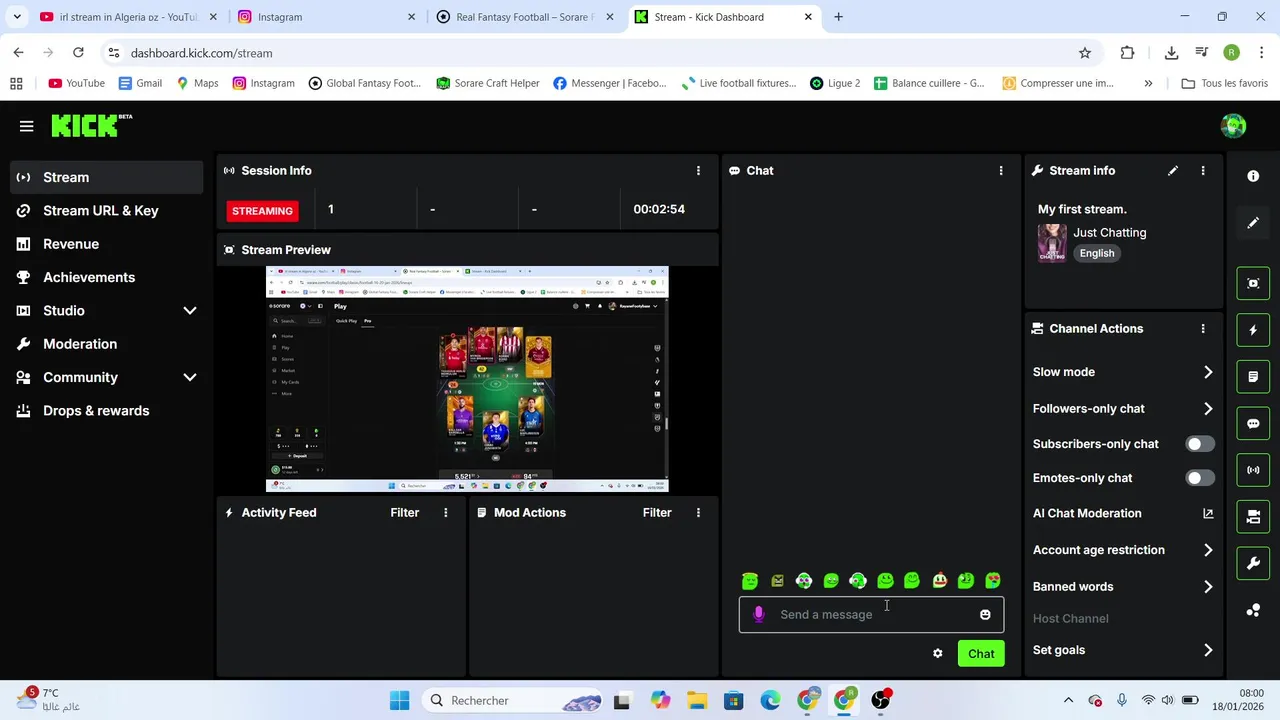1280x720 pixels.
Task: Open AI Chat Moderation external link
Action: [x=1208, y=514]
